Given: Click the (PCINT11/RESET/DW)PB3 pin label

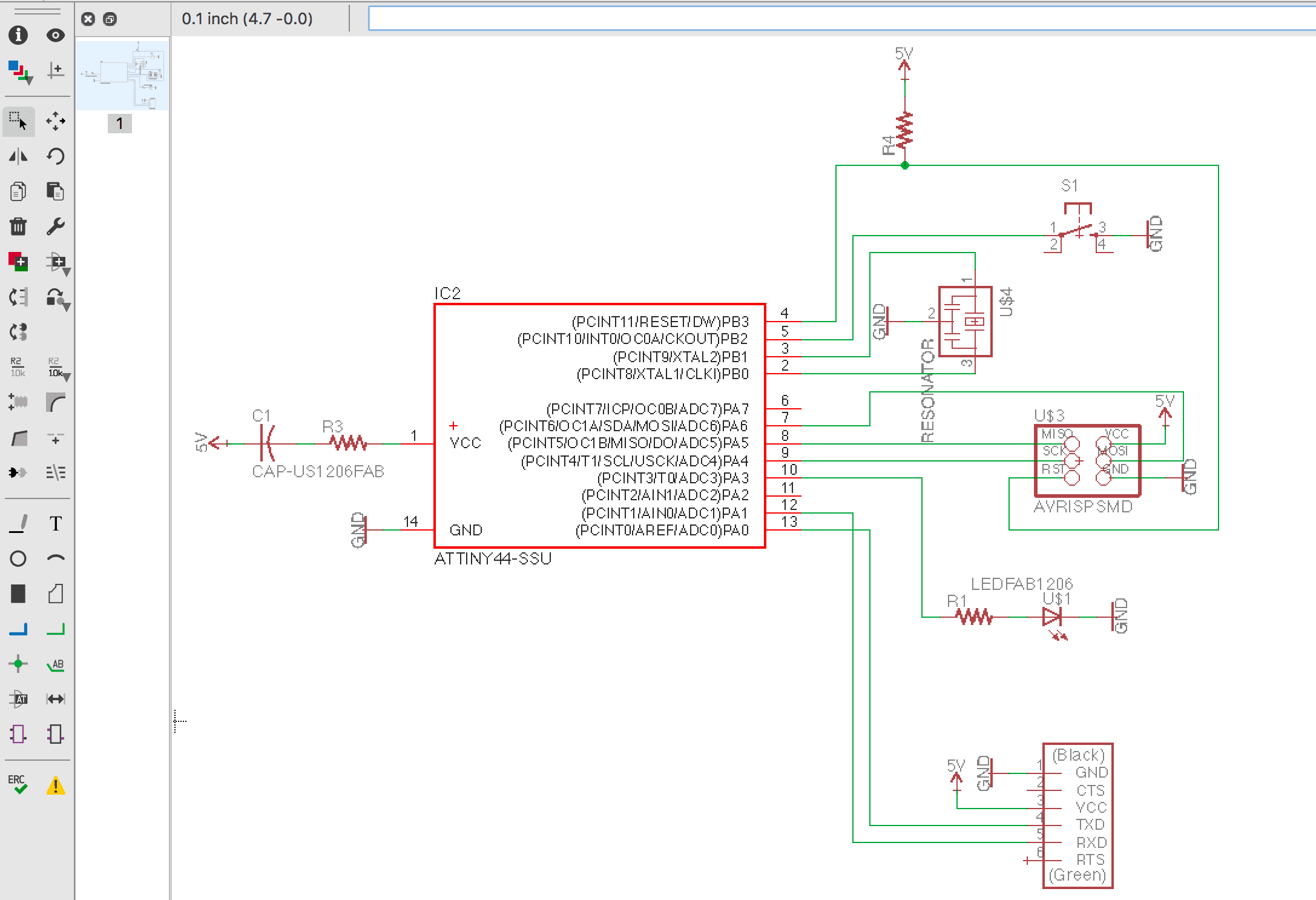Looking at the screenshot, I should [x=660, y=322].
